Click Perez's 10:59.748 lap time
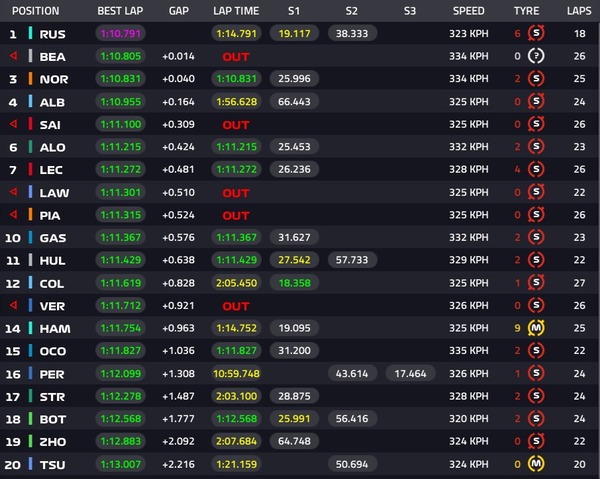Image resolution: width=600 pixels, height=479 pixels. (236, 373)
